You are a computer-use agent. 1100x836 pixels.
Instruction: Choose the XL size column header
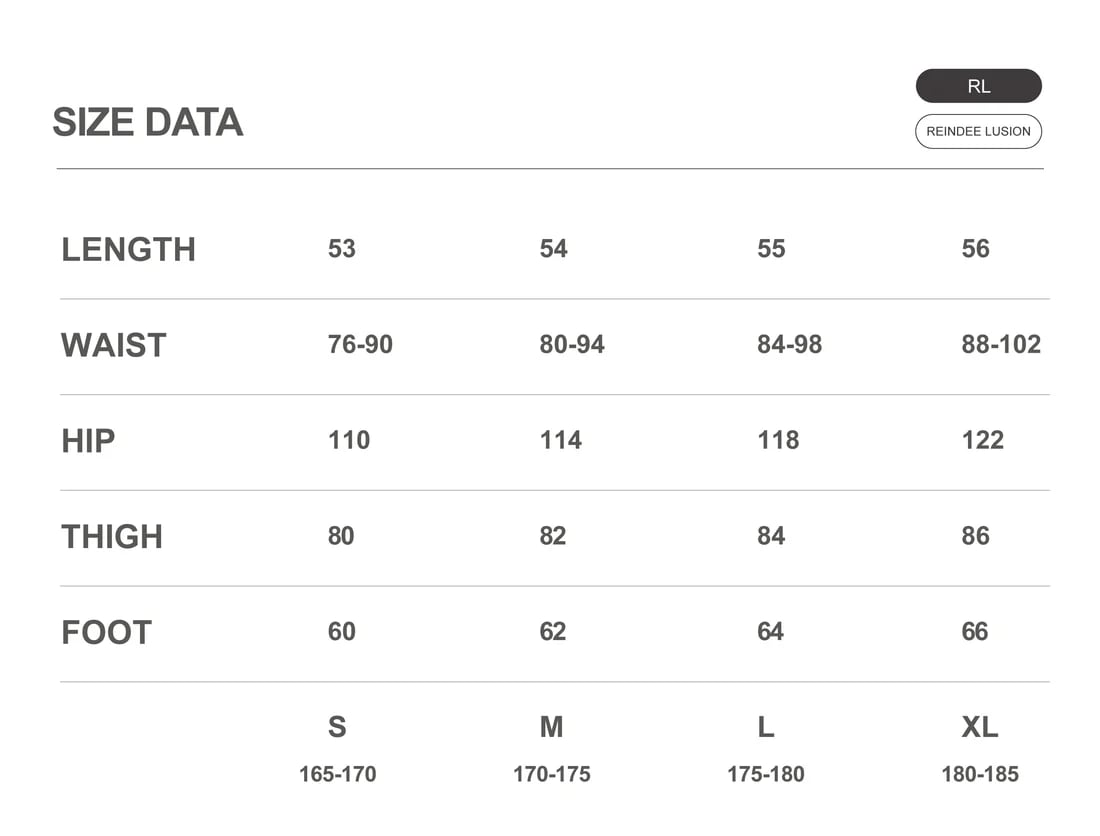(x=979, y=727)
